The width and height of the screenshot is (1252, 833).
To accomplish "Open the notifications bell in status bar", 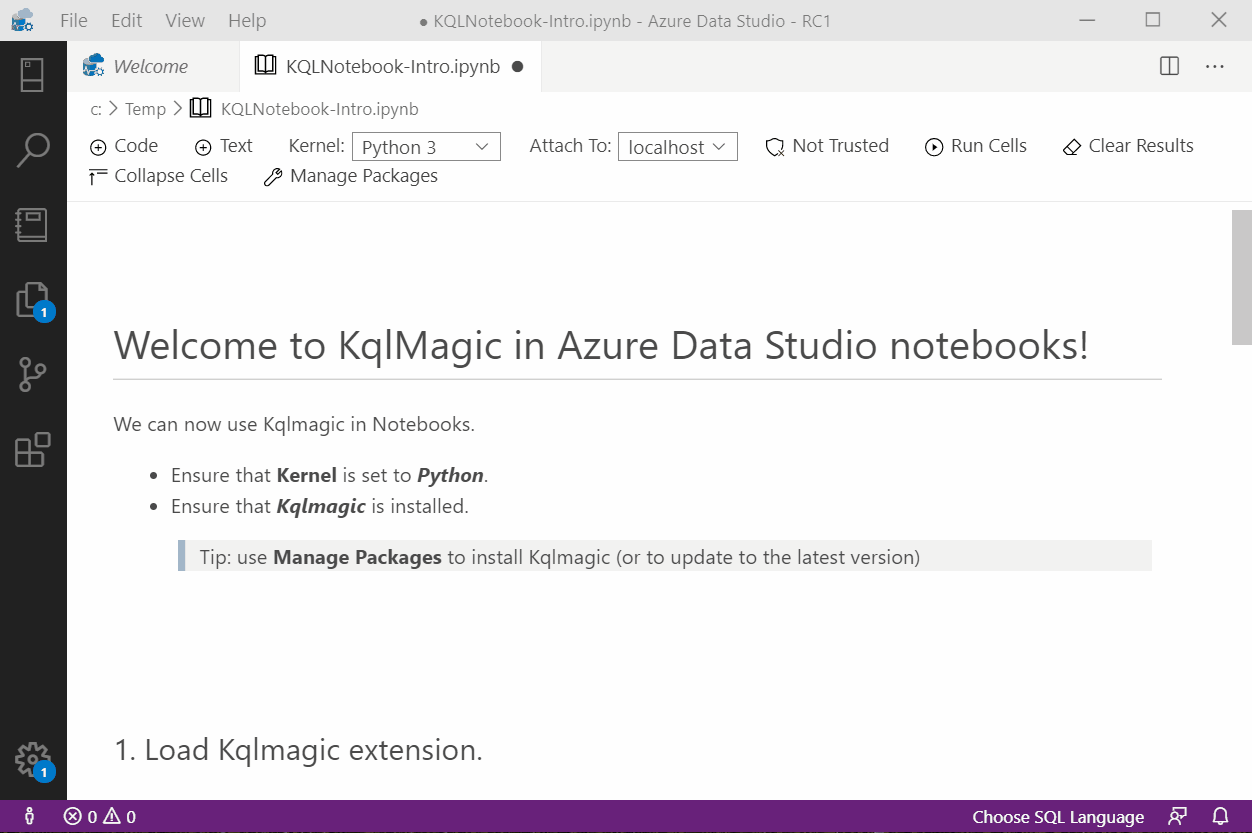I will (1221, 816).
